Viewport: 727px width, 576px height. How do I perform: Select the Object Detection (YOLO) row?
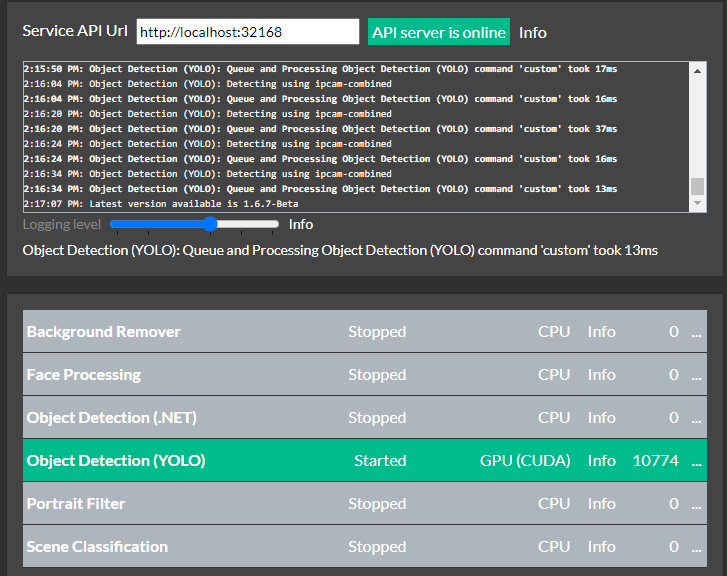pos(365,461)
